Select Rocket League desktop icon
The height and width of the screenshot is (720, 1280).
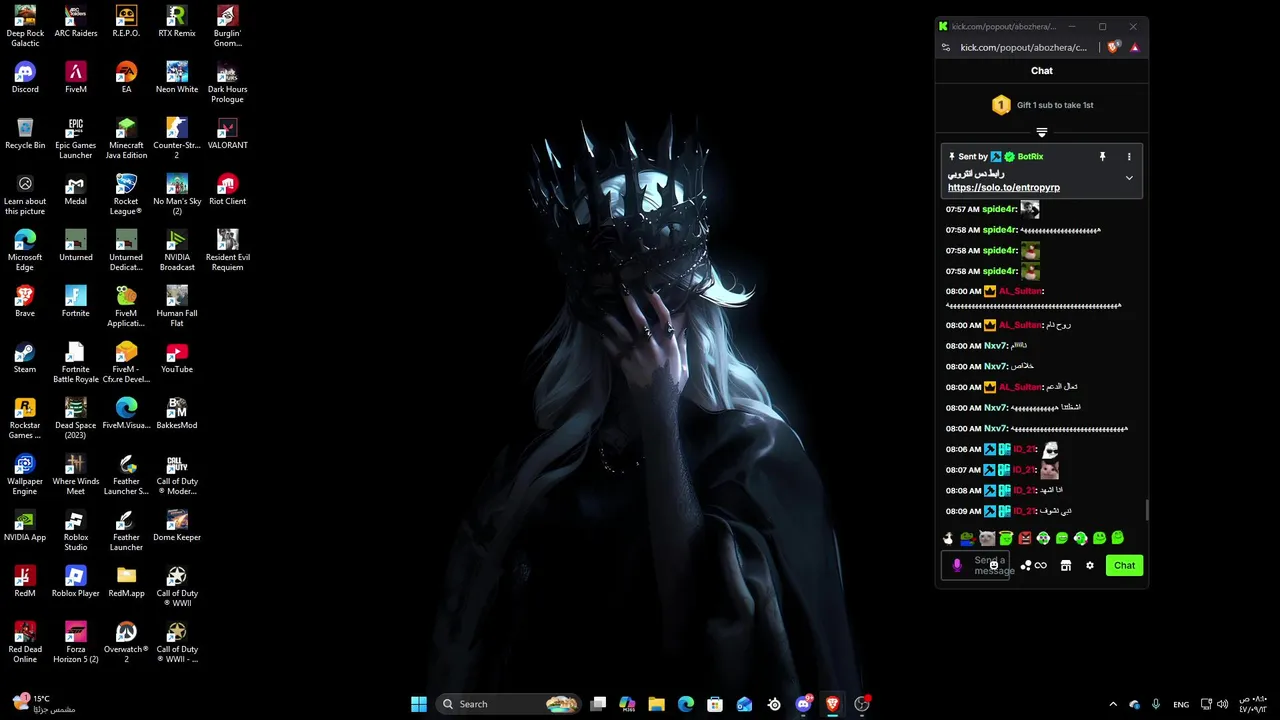coord(126,195)
